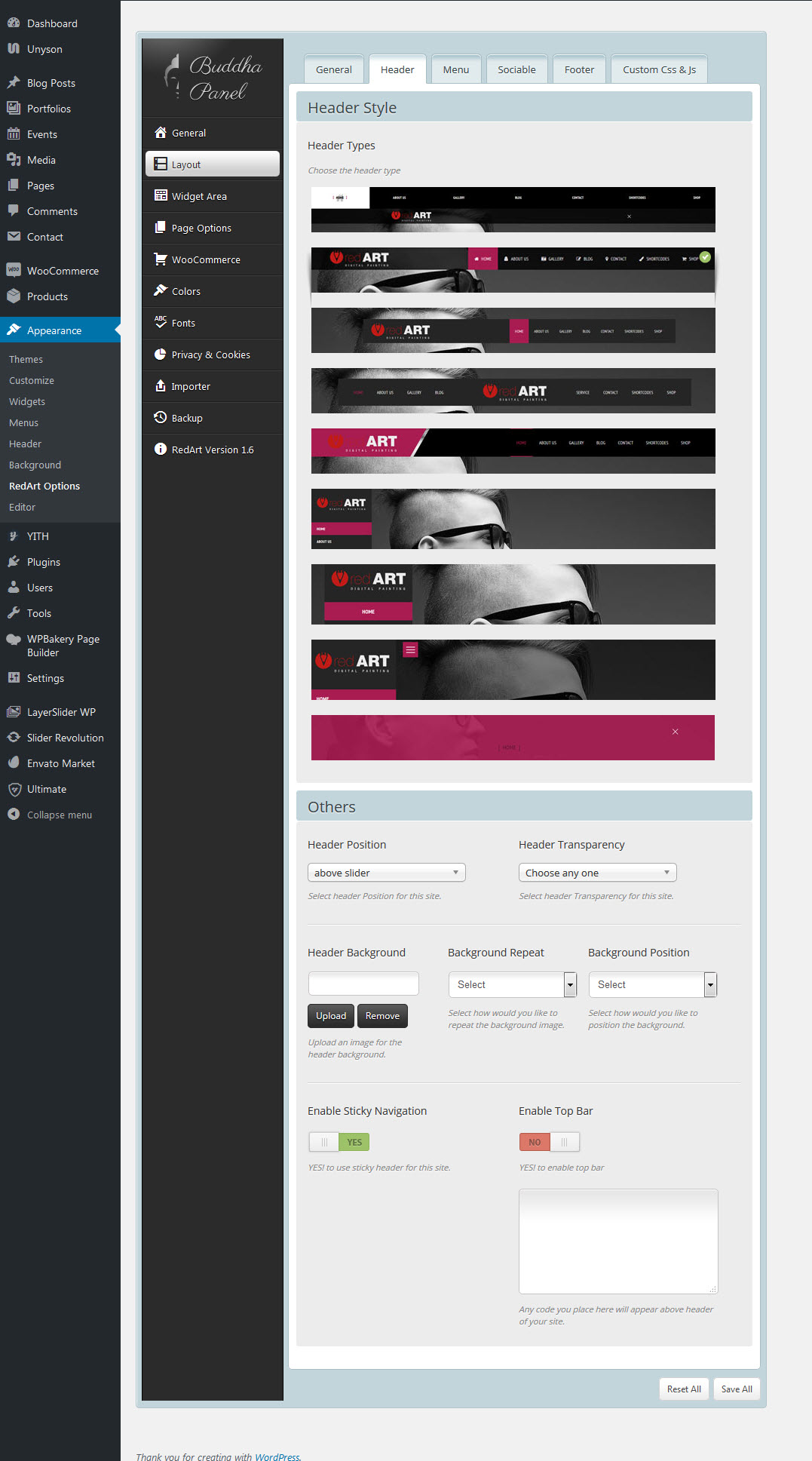Screen dimensions: 812x1461
Task: Click the Comments bubble icon
Action: point(14,210)
